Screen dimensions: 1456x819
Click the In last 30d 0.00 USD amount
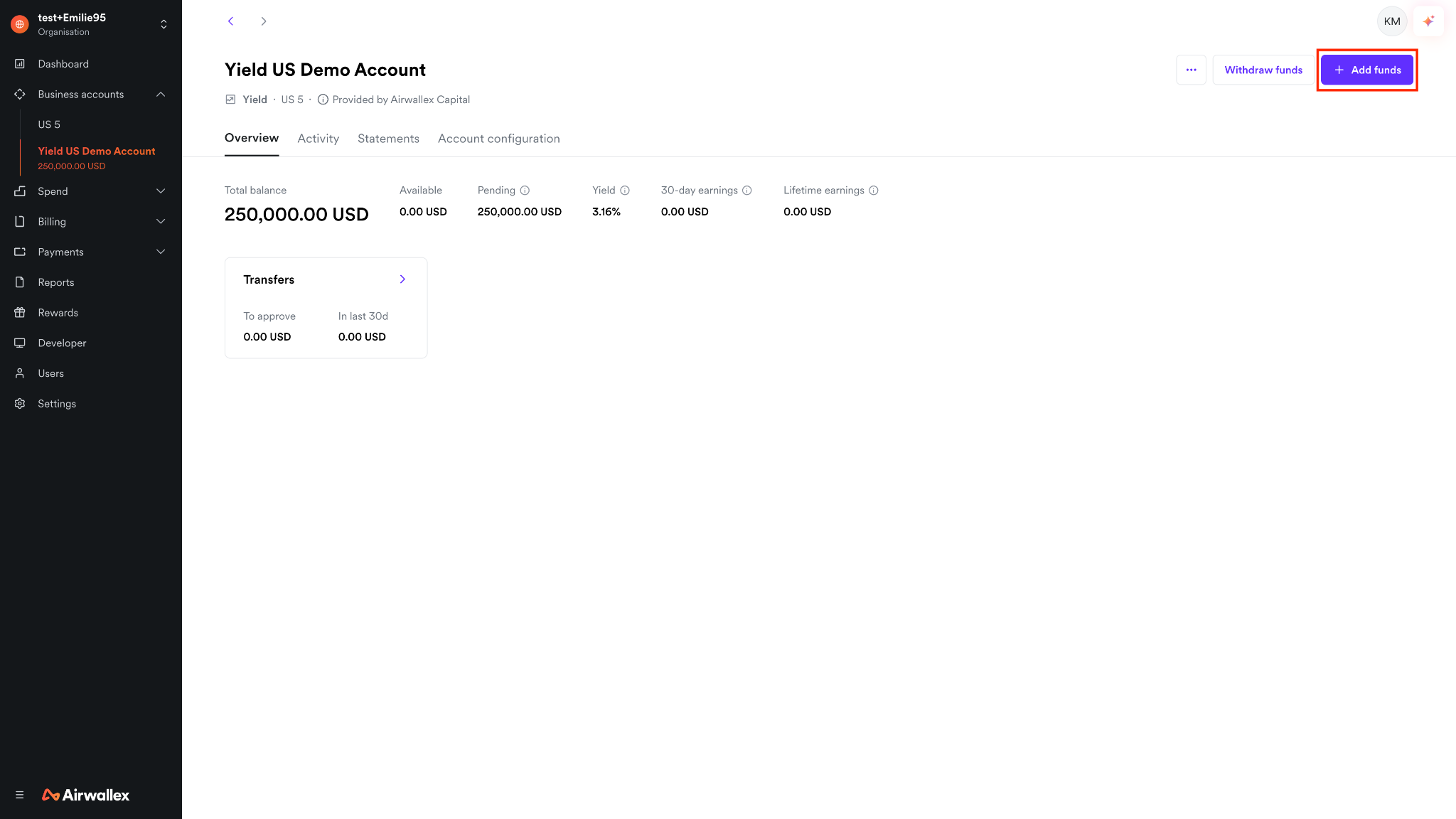(362, 337)
